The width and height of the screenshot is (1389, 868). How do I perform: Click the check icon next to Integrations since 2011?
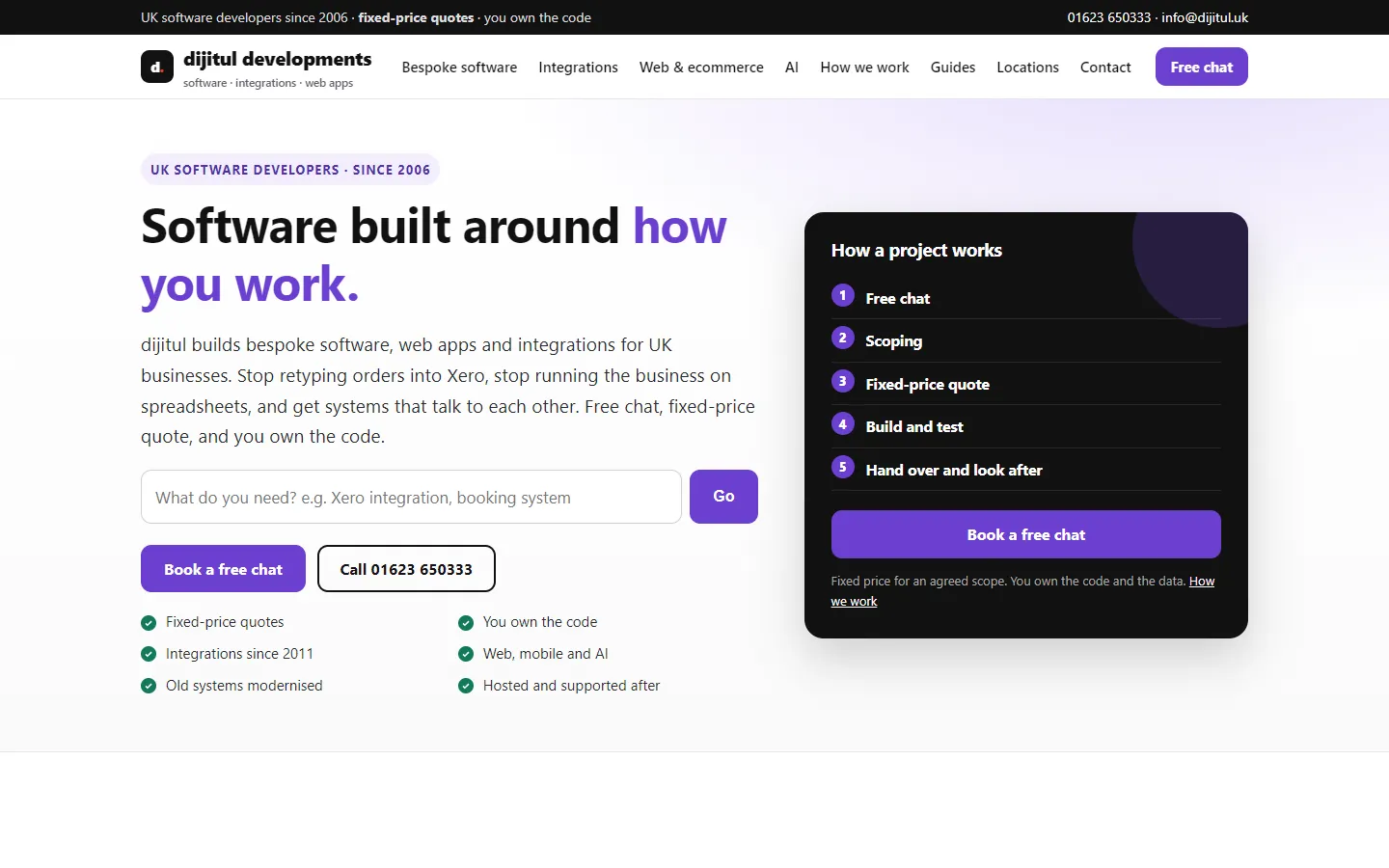149,654
